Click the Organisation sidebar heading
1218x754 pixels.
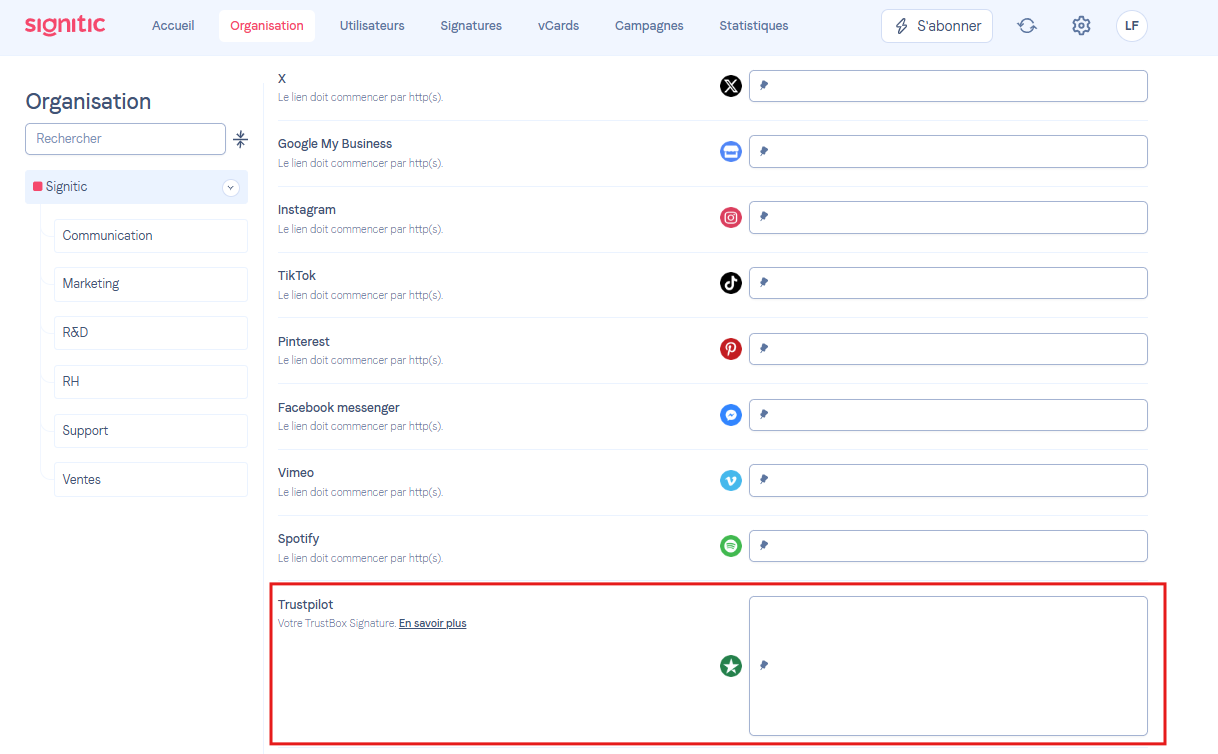pos(88,102)
